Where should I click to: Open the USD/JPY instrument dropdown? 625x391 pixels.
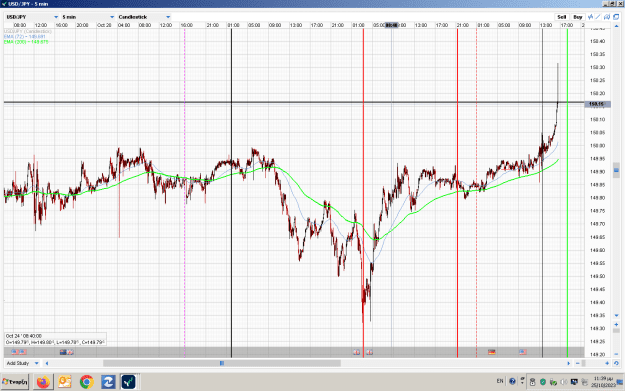click(x=32, y=17)
